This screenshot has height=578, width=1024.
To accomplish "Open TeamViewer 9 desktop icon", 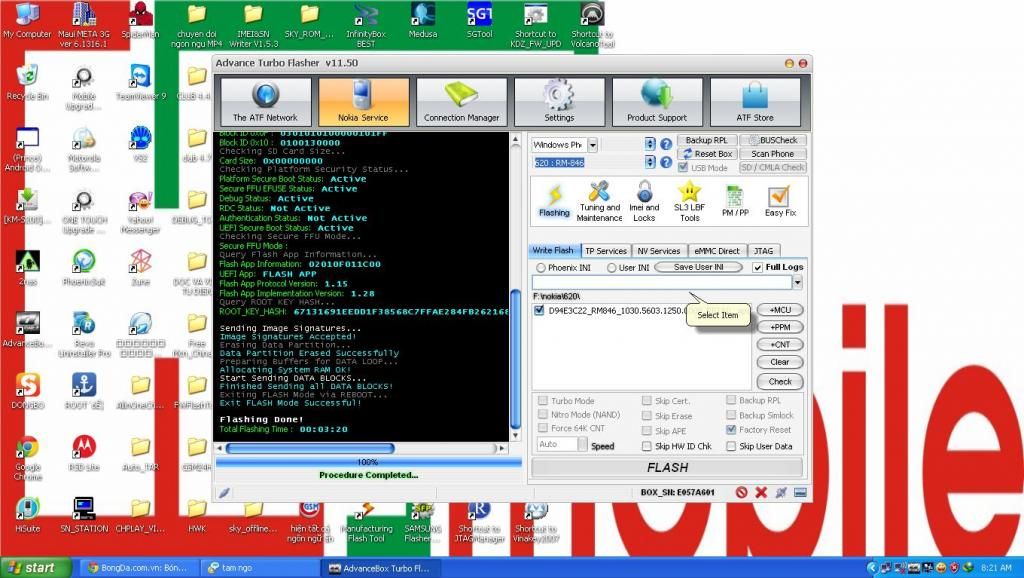I will 140,82.
